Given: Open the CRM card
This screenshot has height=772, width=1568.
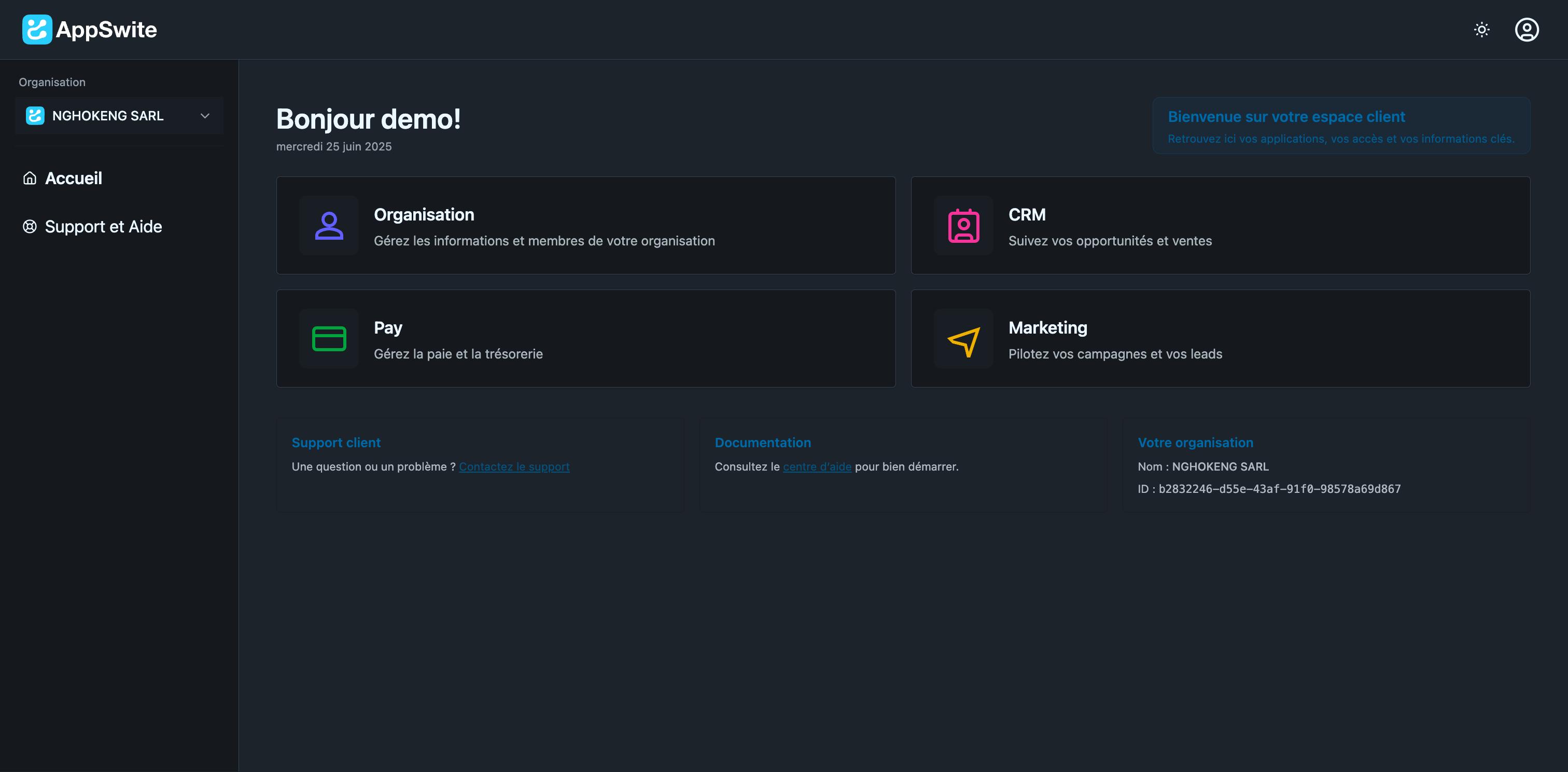Looking at the screenshot, I should 1220,225.
